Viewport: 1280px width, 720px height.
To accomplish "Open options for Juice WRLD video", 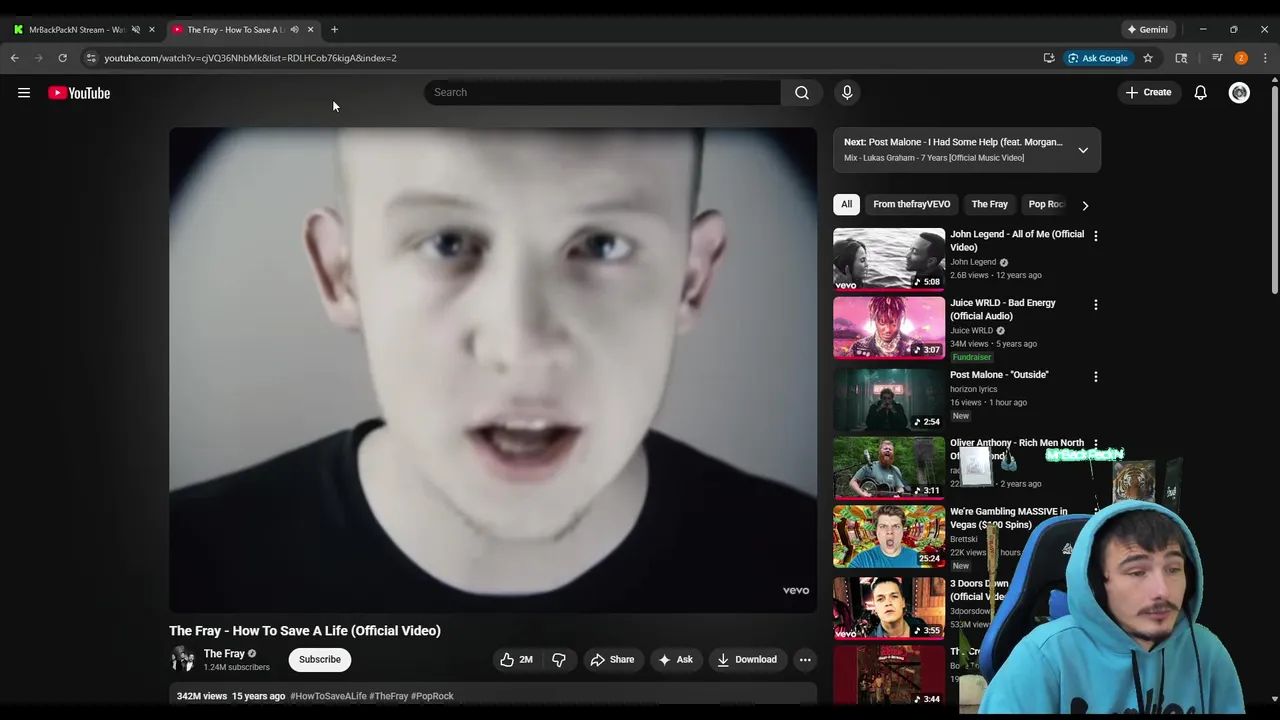I will [x=1095, y=305].
